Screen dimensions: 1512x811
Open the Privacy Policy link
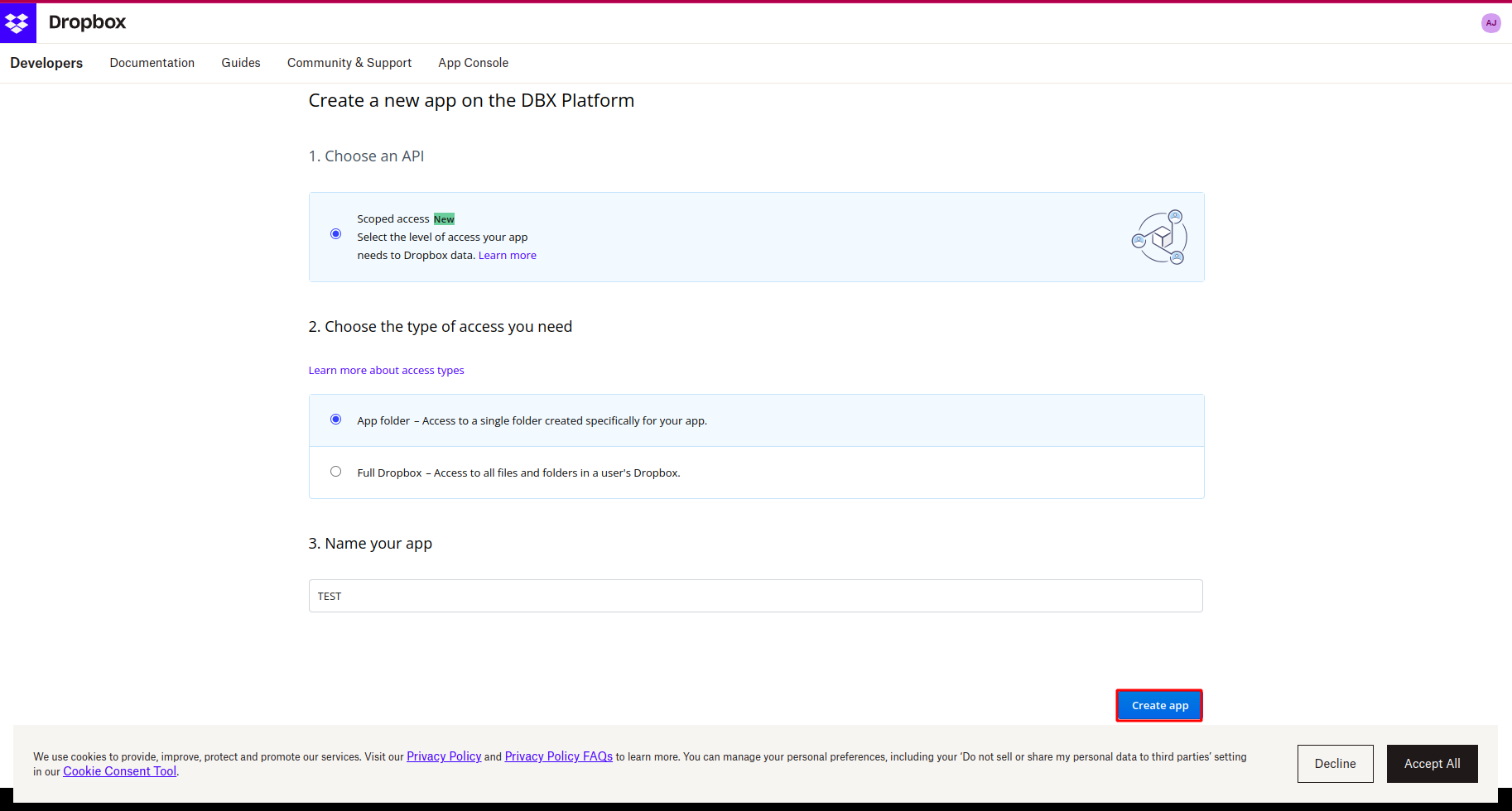pos(444,756)
